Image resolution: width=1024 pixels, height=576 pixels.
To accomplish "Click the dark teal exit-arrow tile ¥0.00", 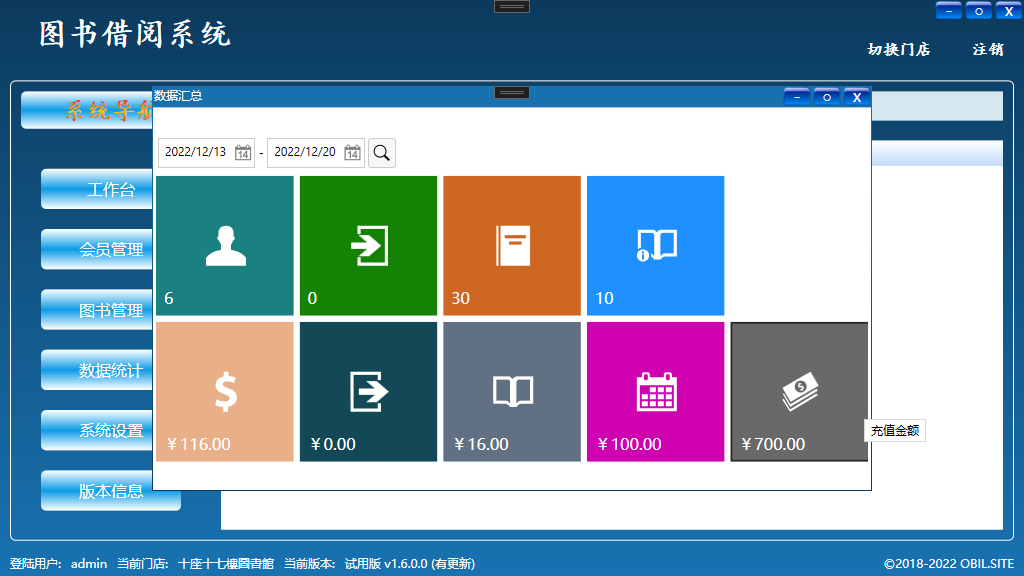I will point(368,391).
